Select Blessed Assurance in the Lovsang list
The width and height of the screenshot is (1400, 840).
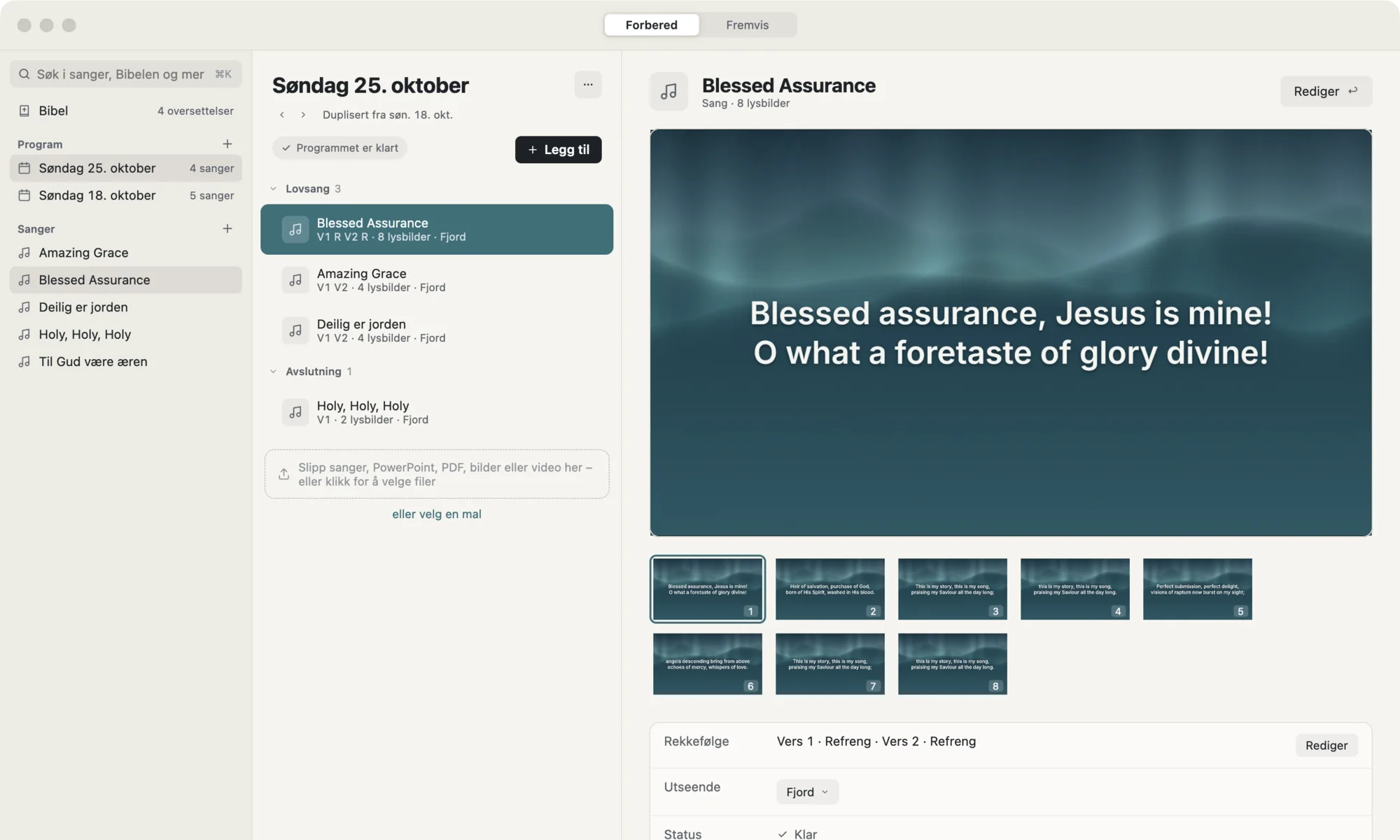(437, 230)
